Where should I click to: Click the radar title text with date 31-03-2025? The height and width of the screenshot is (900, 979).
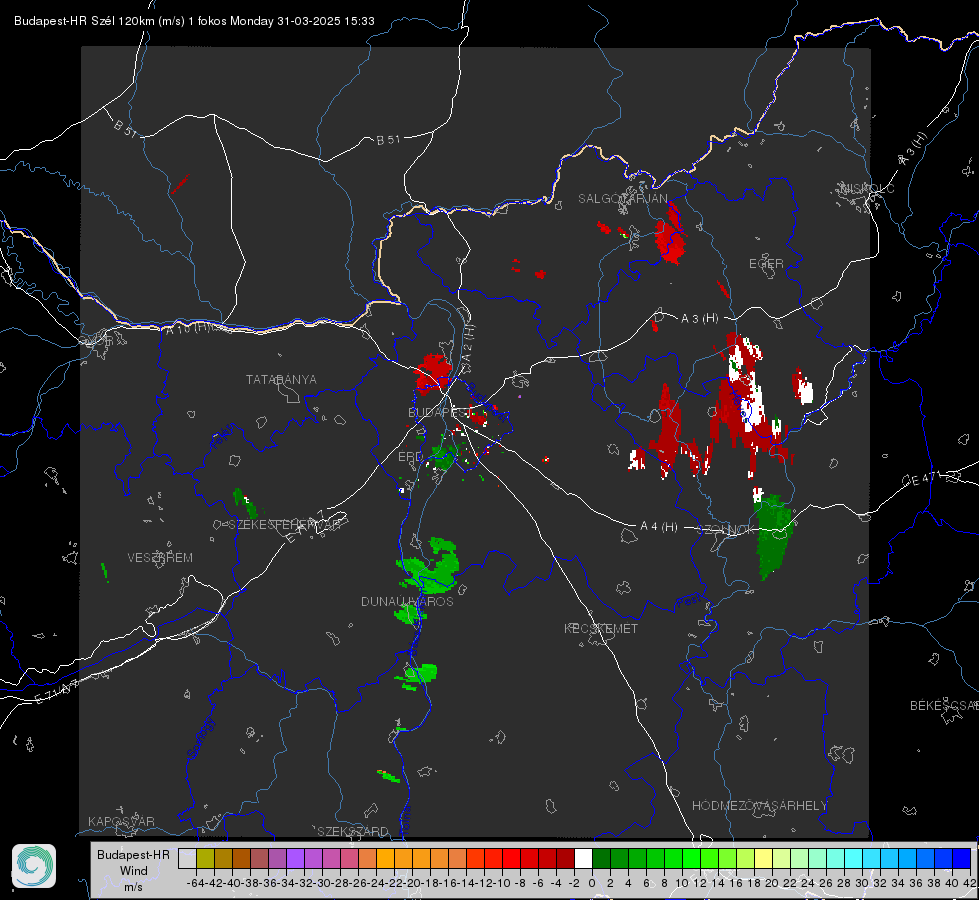tap(194, 21)
